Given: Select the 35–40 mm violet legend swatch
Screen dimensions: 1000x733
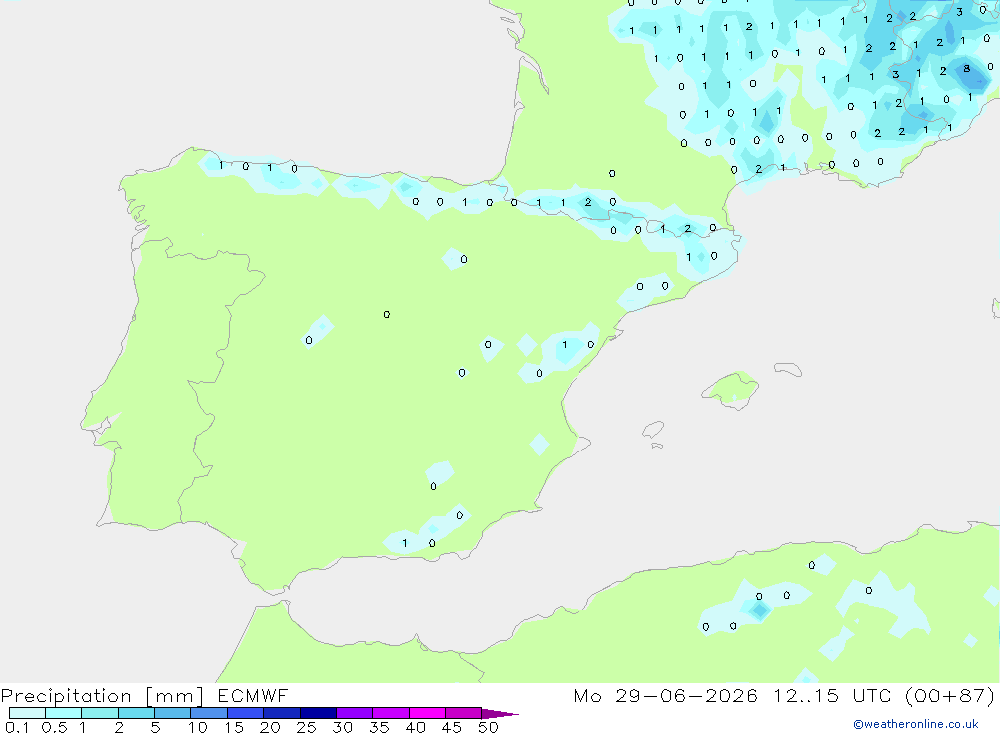Looking at the screenshot, I should click(391, 713).
